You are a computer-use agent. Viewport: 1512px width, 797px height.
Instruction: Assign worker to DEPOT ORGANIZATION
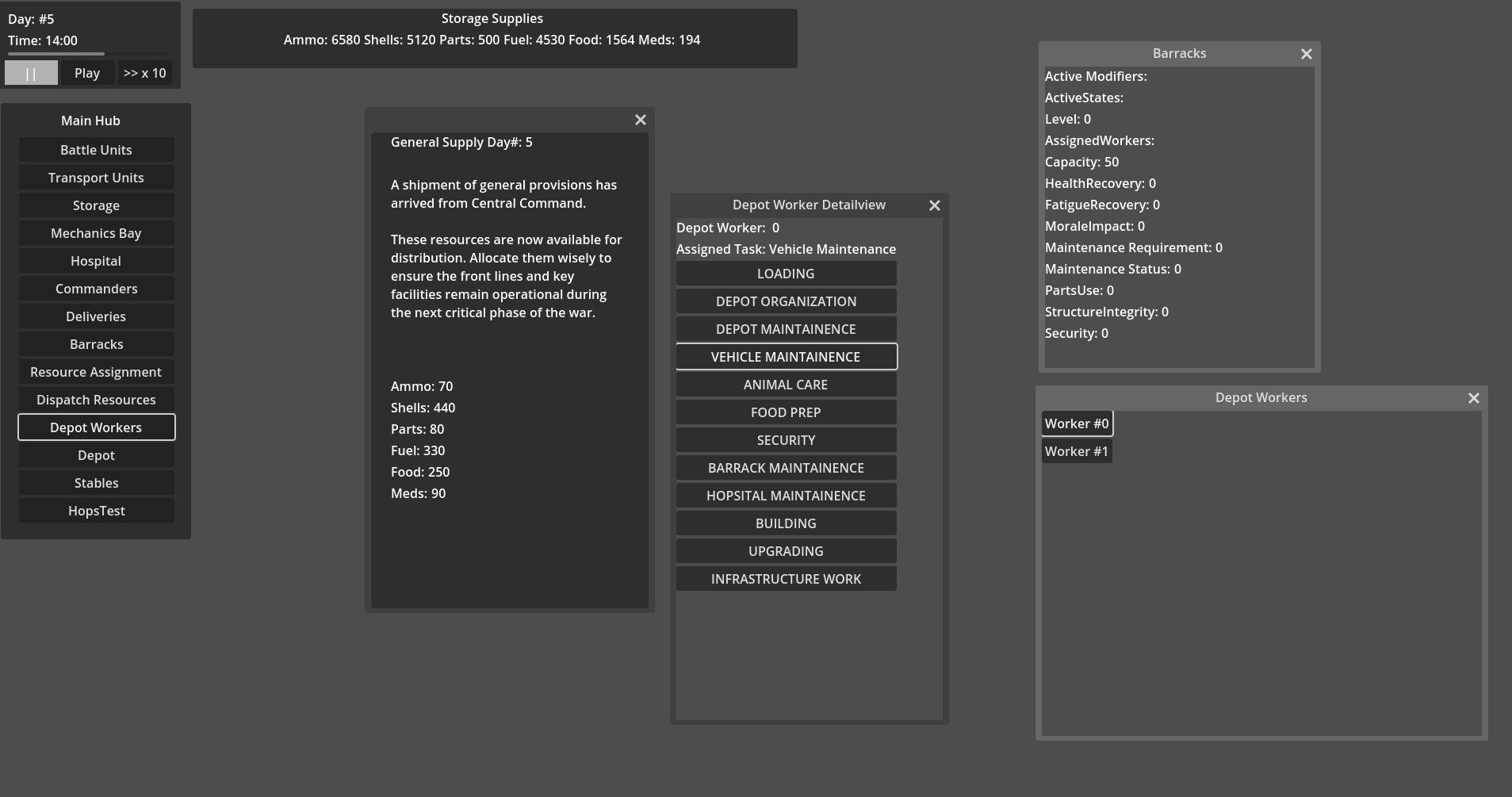(786, 301)
